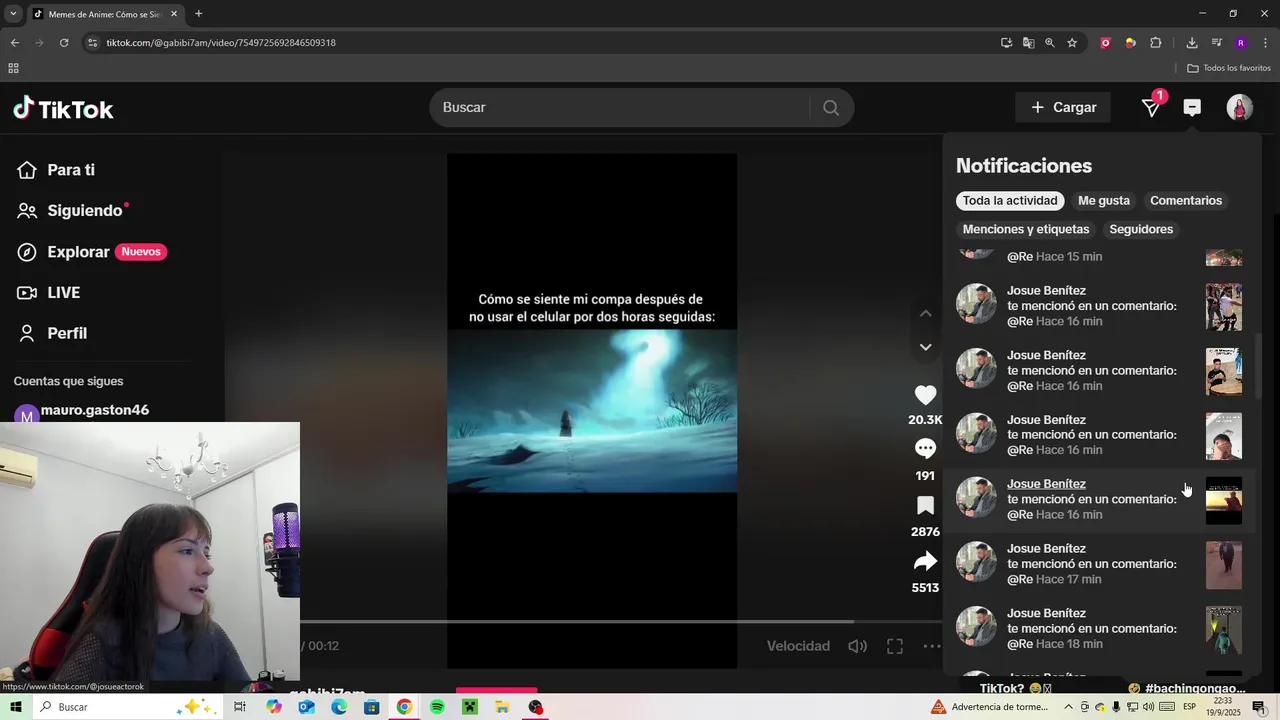Go to the previous video arrow
The height and width of the screenshot is (720, 1280).
pyautogui.click(x=925, y=313)
